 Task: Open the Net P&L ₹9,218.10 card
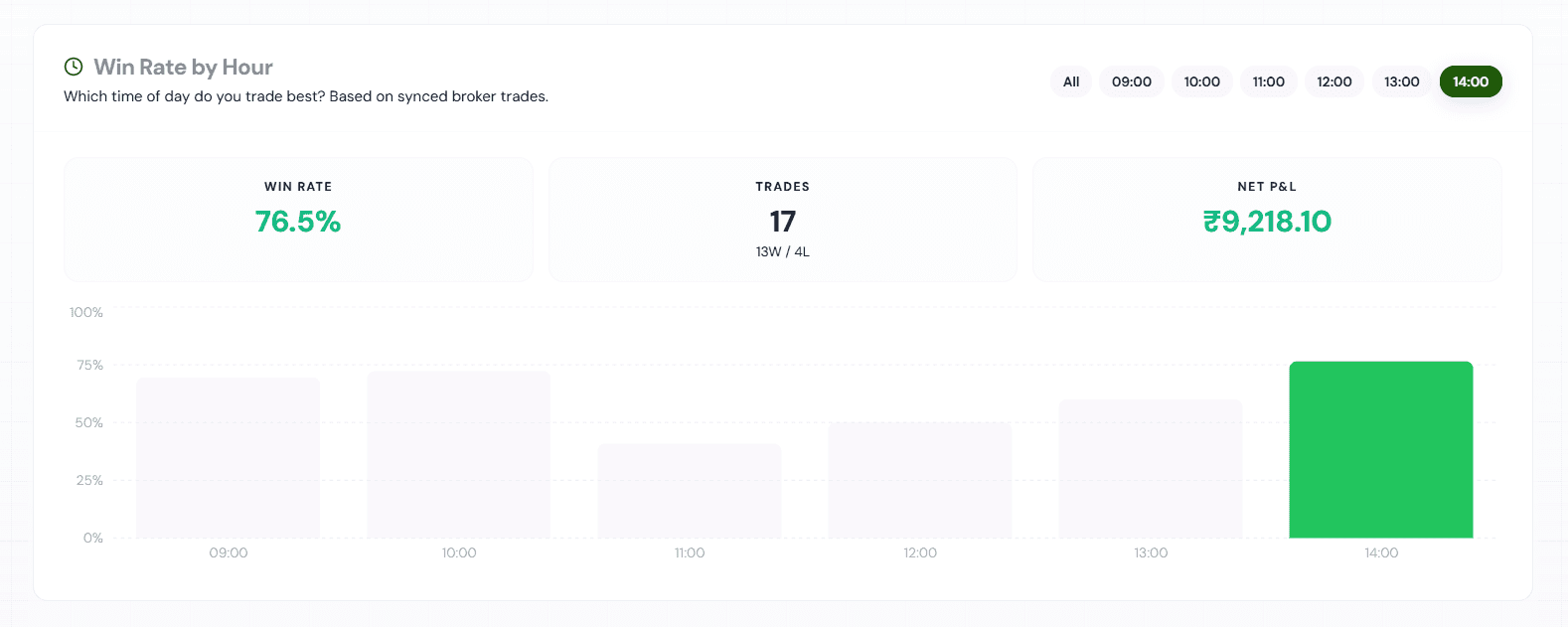pyautogui.click(x=1267, y=220)
